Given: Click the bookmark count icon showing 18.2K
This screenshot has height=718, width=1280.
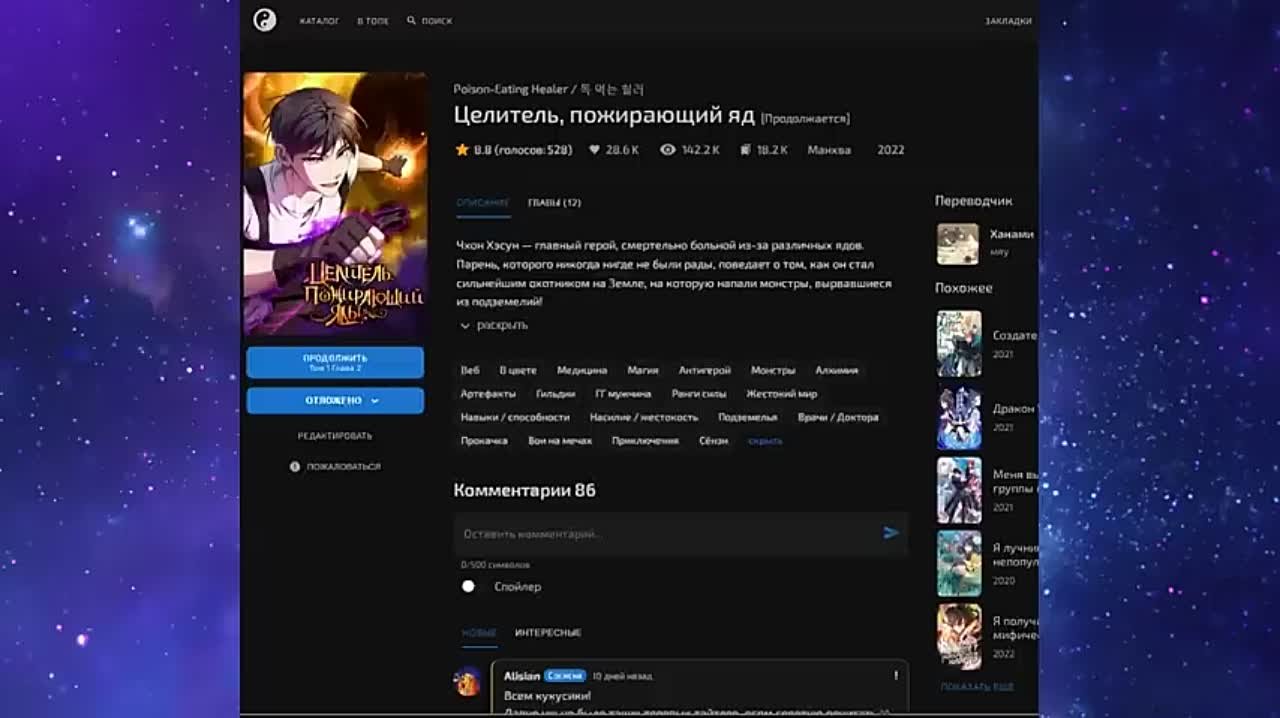Looking at the screenshot, I should coord(745,150).
